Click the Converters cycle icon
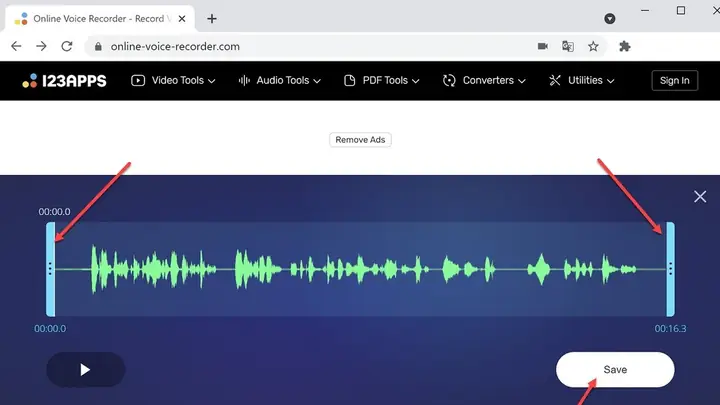This screenshot has width=720, height=405. tap(449, 80)
